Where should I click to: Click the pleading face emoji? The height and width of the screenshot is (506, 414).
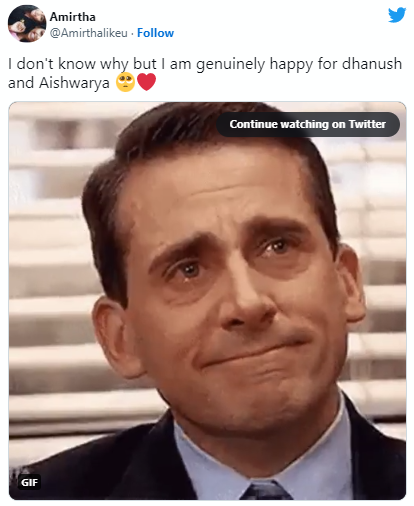click(125, 82)
